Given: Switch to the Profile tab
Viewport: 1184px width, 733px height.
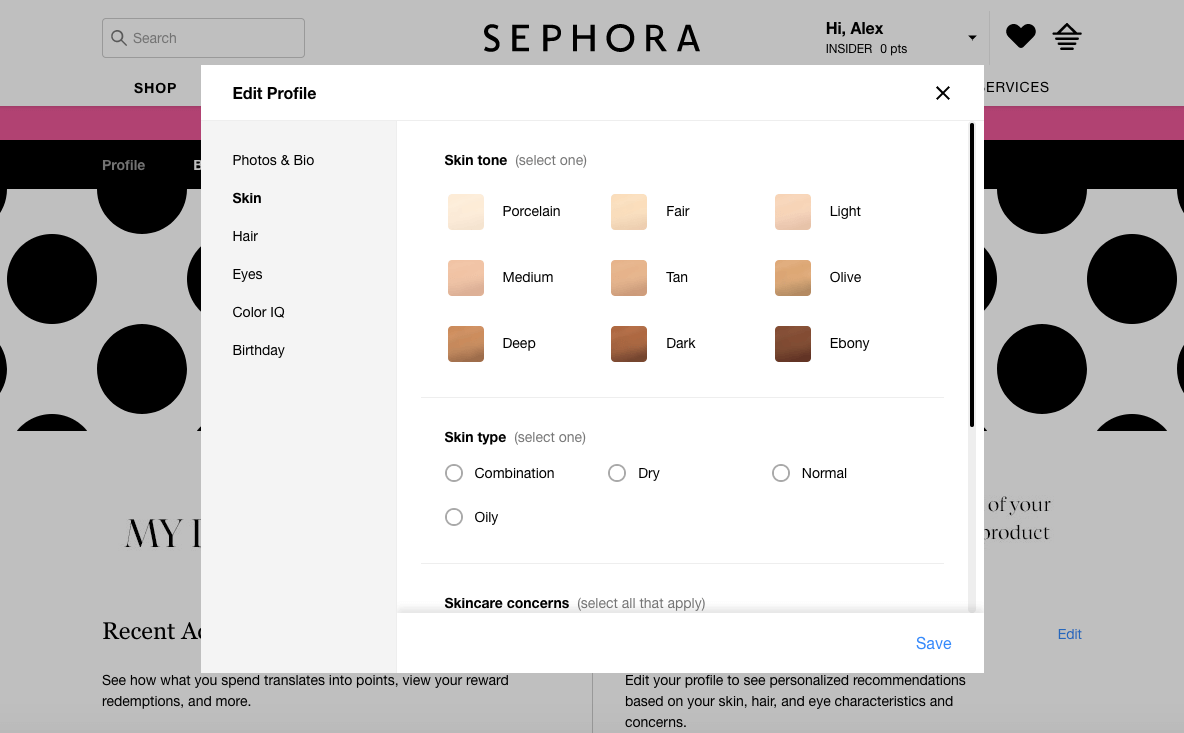Looking at the screenshot, I should [x=123, y=165].
